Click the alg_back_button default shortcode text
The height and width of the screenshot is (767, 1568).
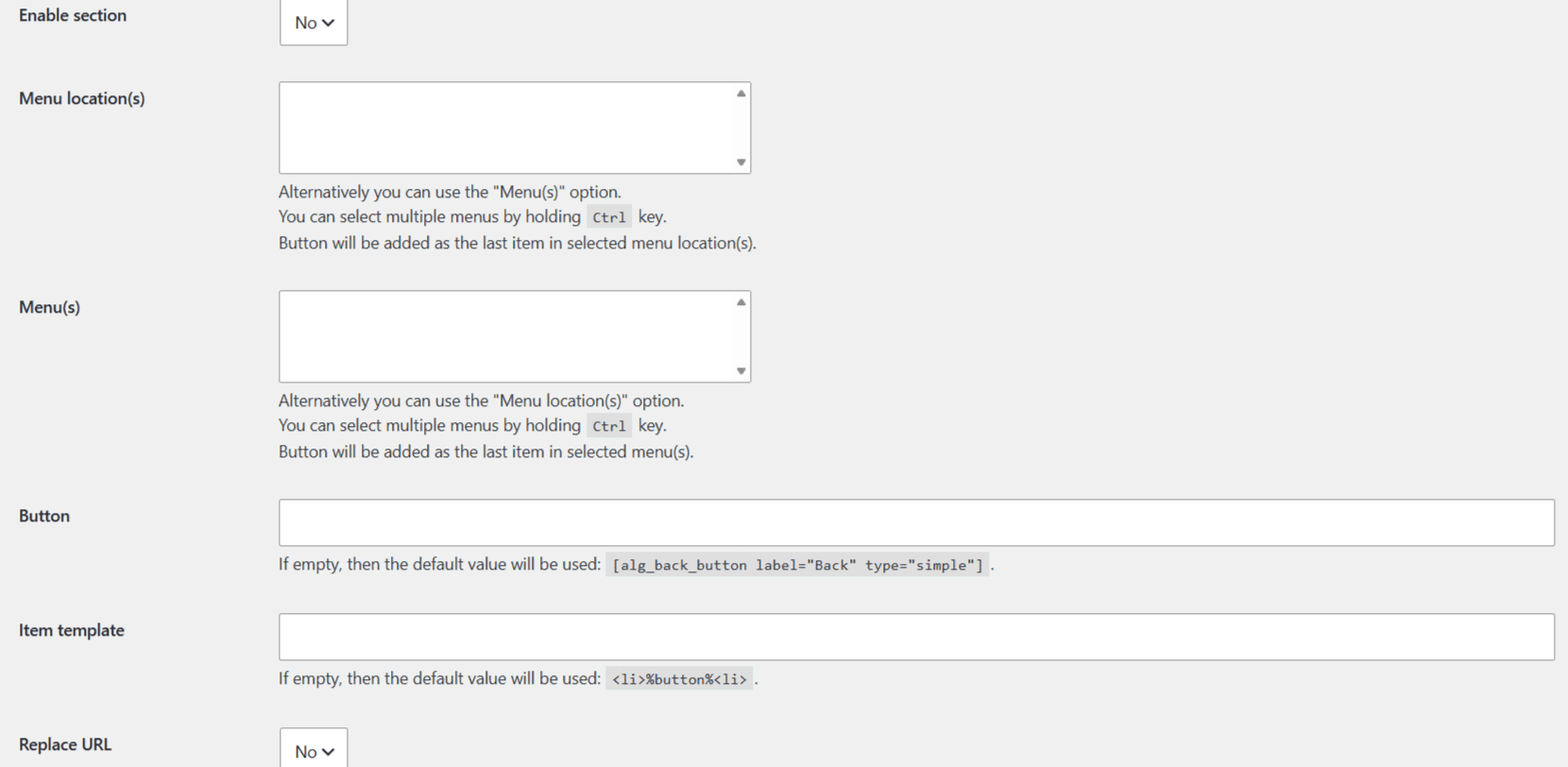[797, 565]
